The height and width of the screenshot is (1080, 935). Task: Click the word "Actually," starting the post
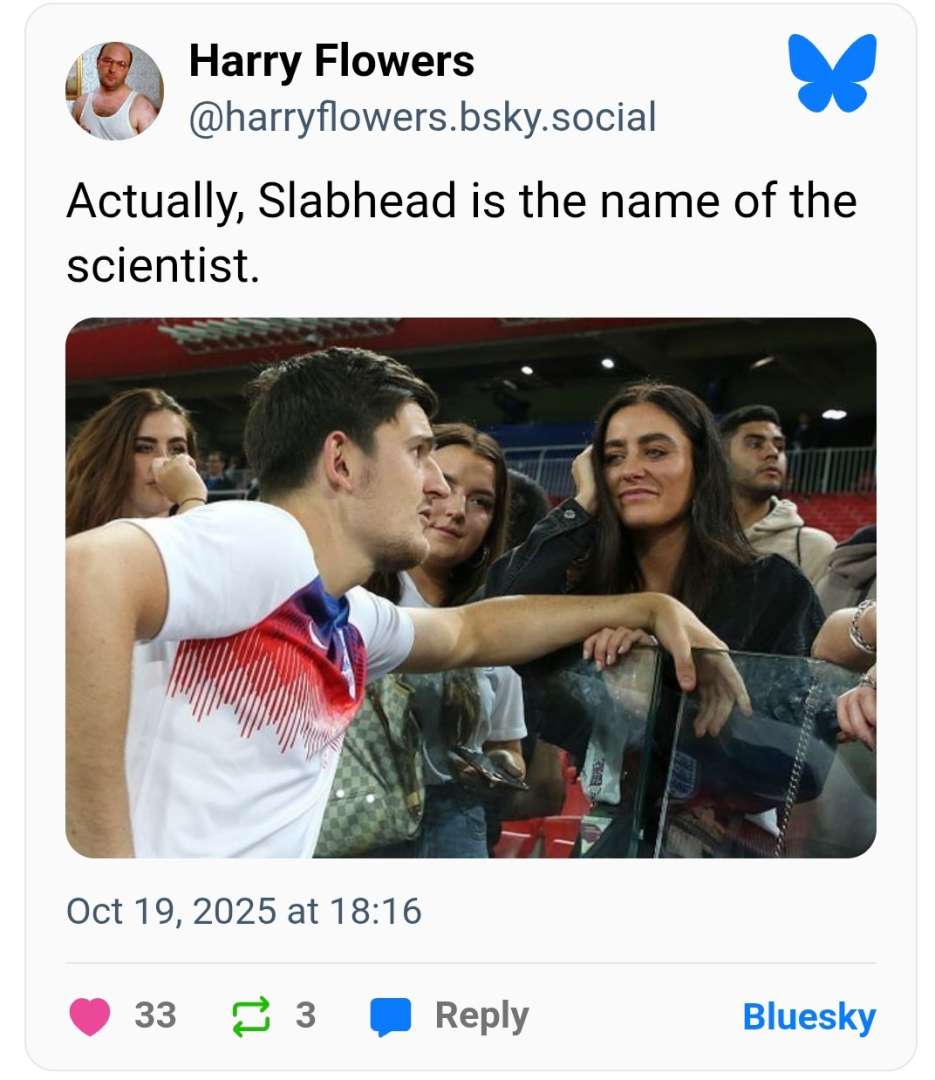click(x=154, y=201)
